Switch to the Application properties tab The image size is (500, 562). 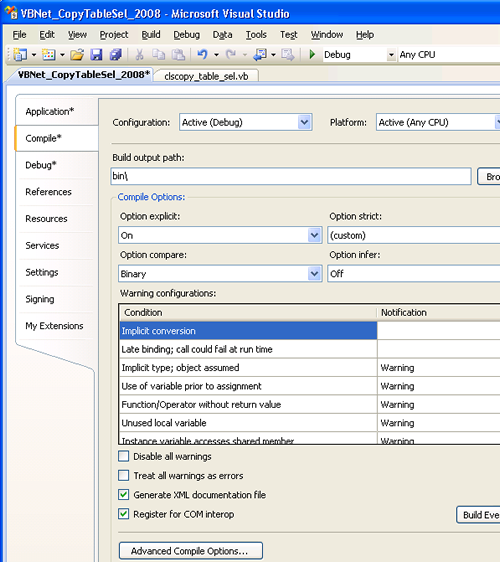point(57,111)
